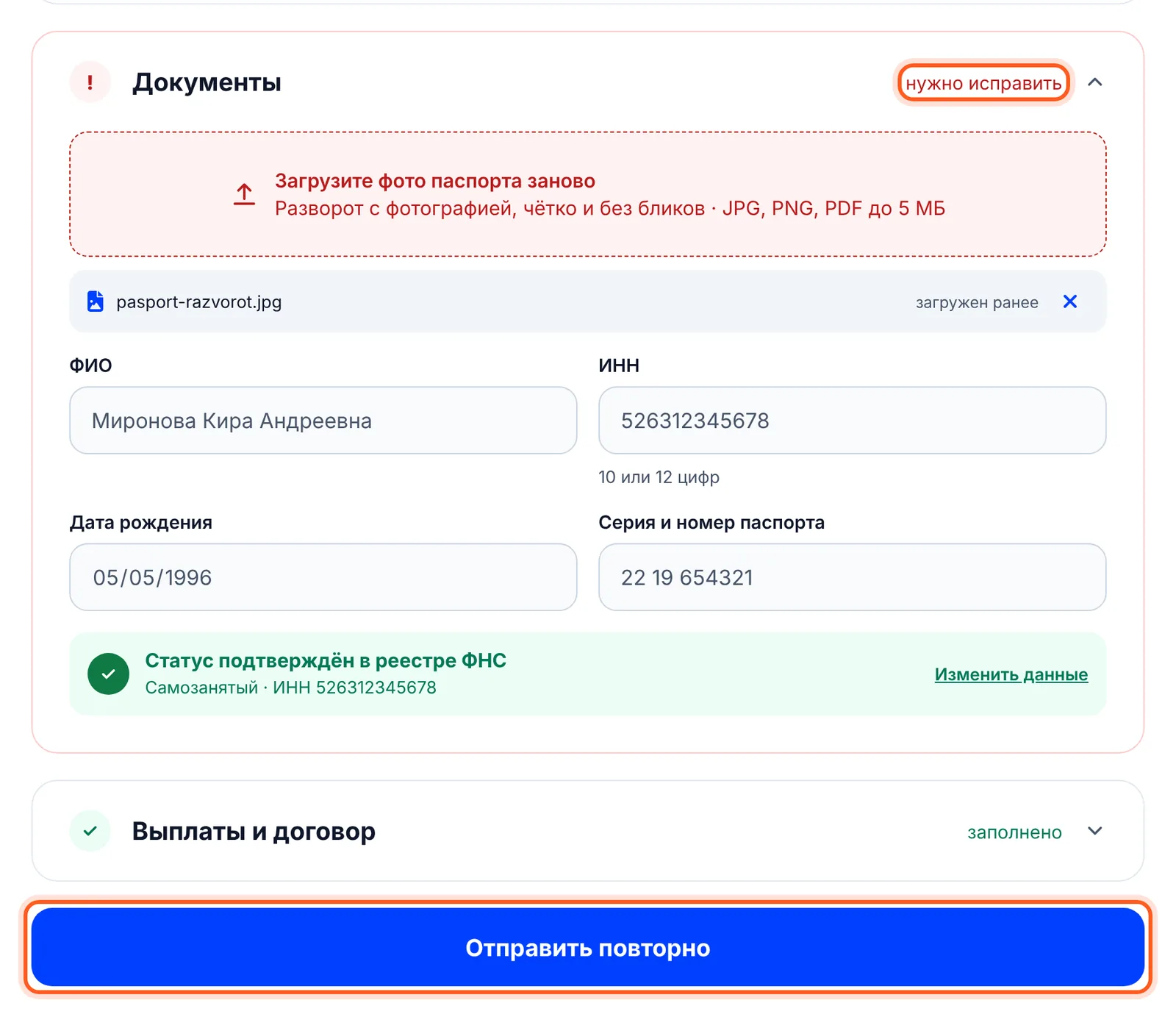Click the Выплаты и договор heading
The width and height of the screenshot is (1176, 1017).
tap(254, 831)
